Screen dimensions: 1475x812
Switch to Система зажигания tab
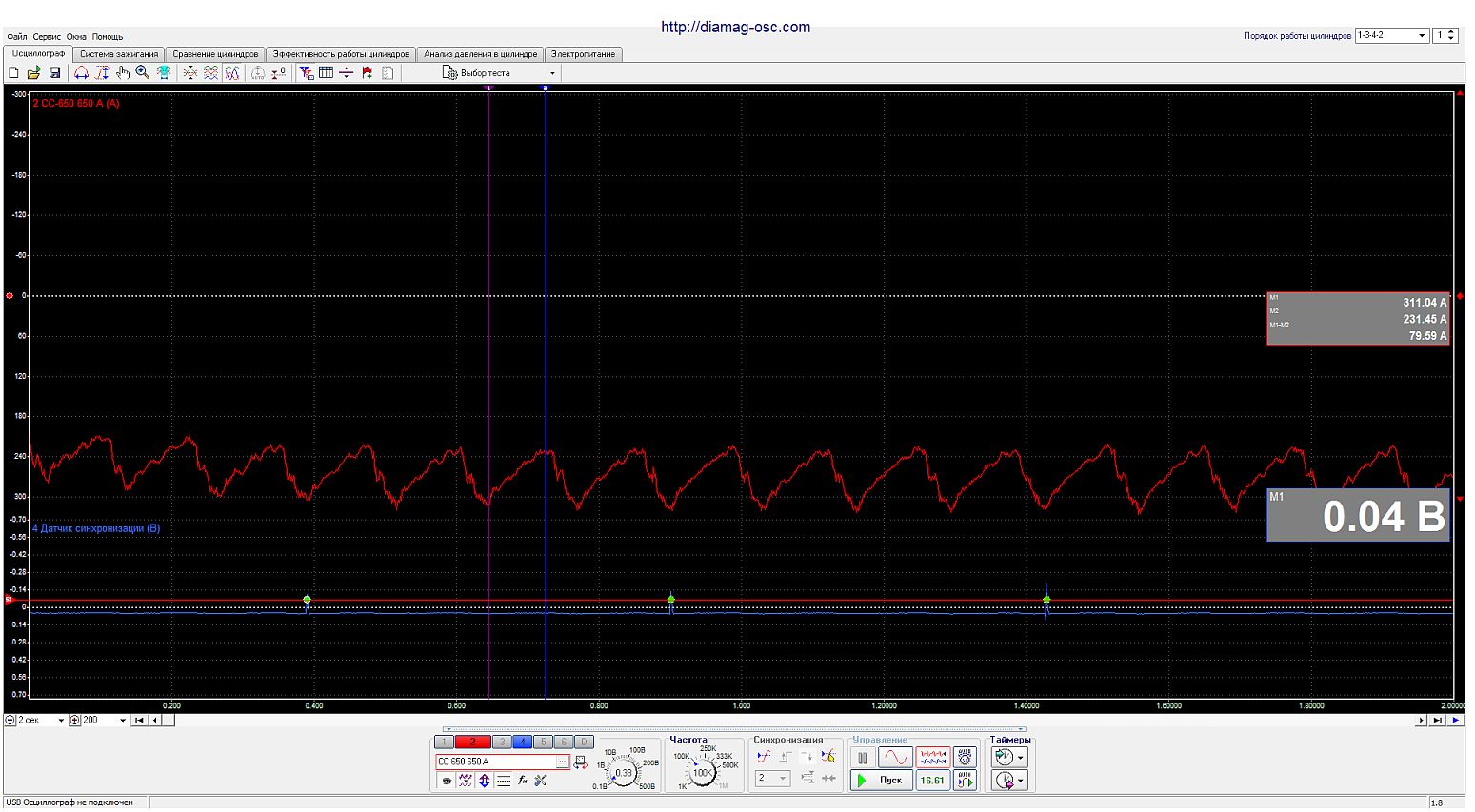(x=119, y=54)
